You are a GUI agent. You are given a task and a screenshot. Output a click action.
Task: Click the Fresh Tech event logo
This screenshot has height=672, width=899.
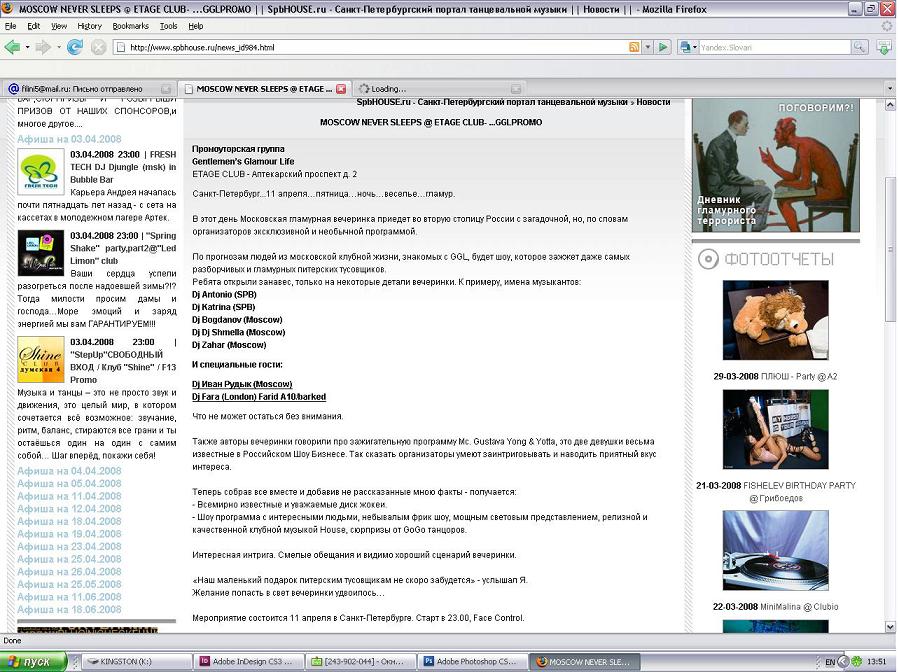[40, 171]
